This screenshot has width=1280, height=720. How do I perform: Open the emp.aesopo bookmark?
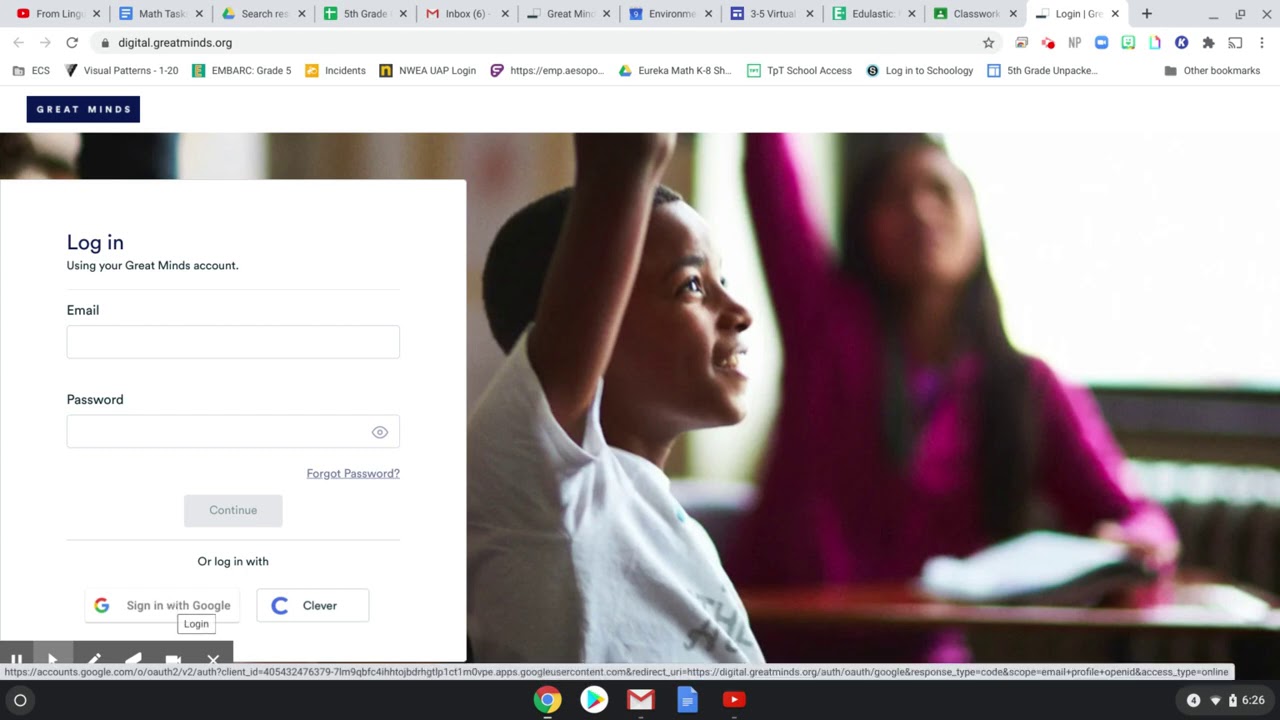click(547, 71)
